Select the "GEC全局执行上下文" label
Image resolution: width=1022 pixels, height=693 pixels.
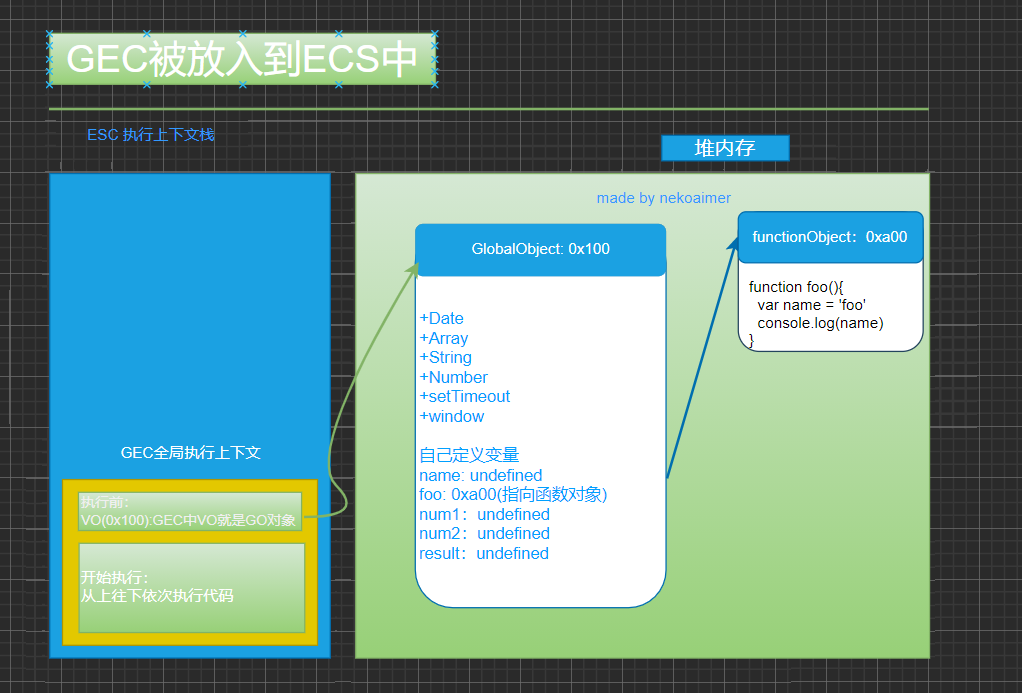(x=190, y=453)
